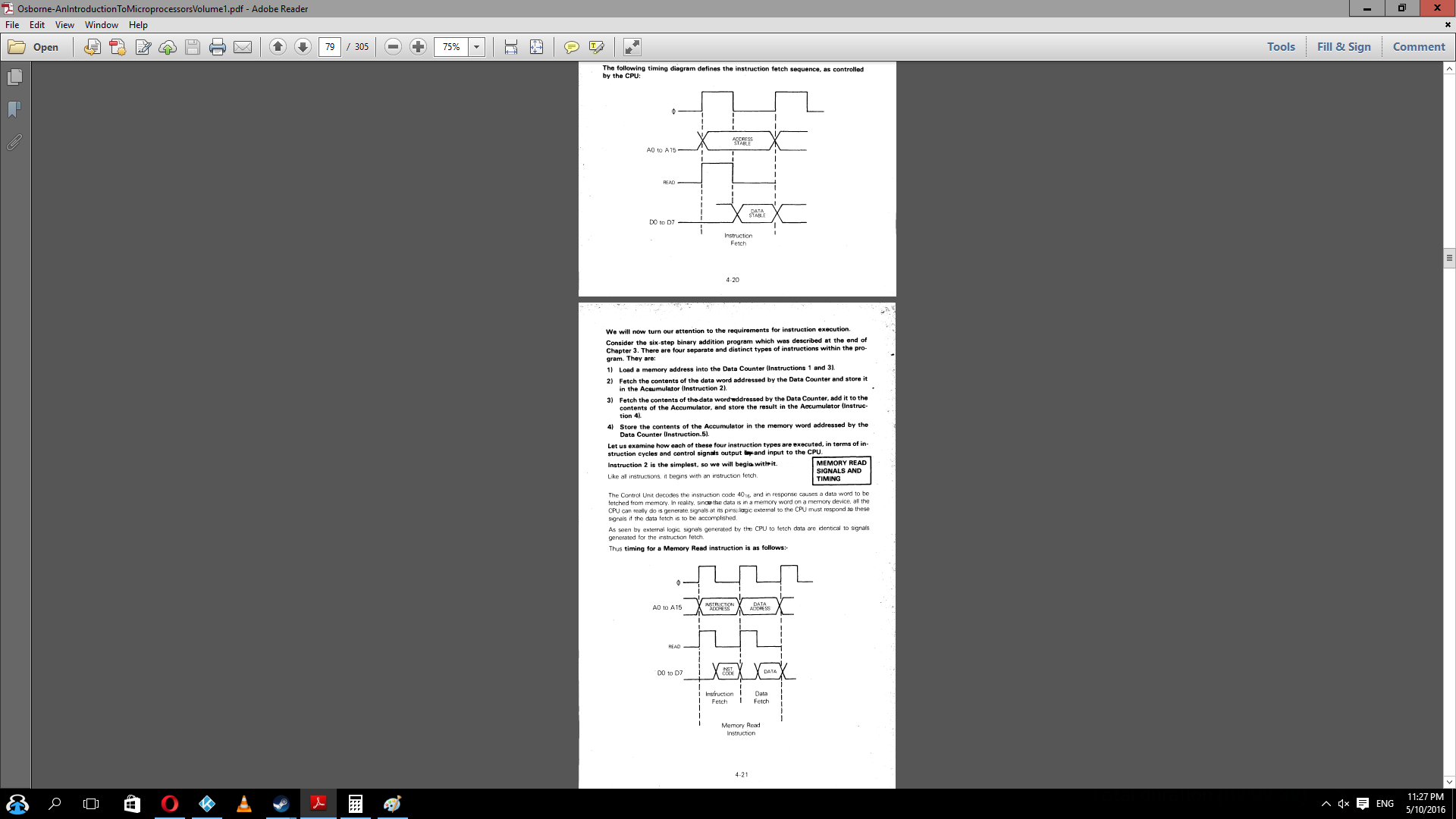The height and width of the screenshot is (819, 1456).
Task: Expand the Tools pane
Action: click(1281, 47)
